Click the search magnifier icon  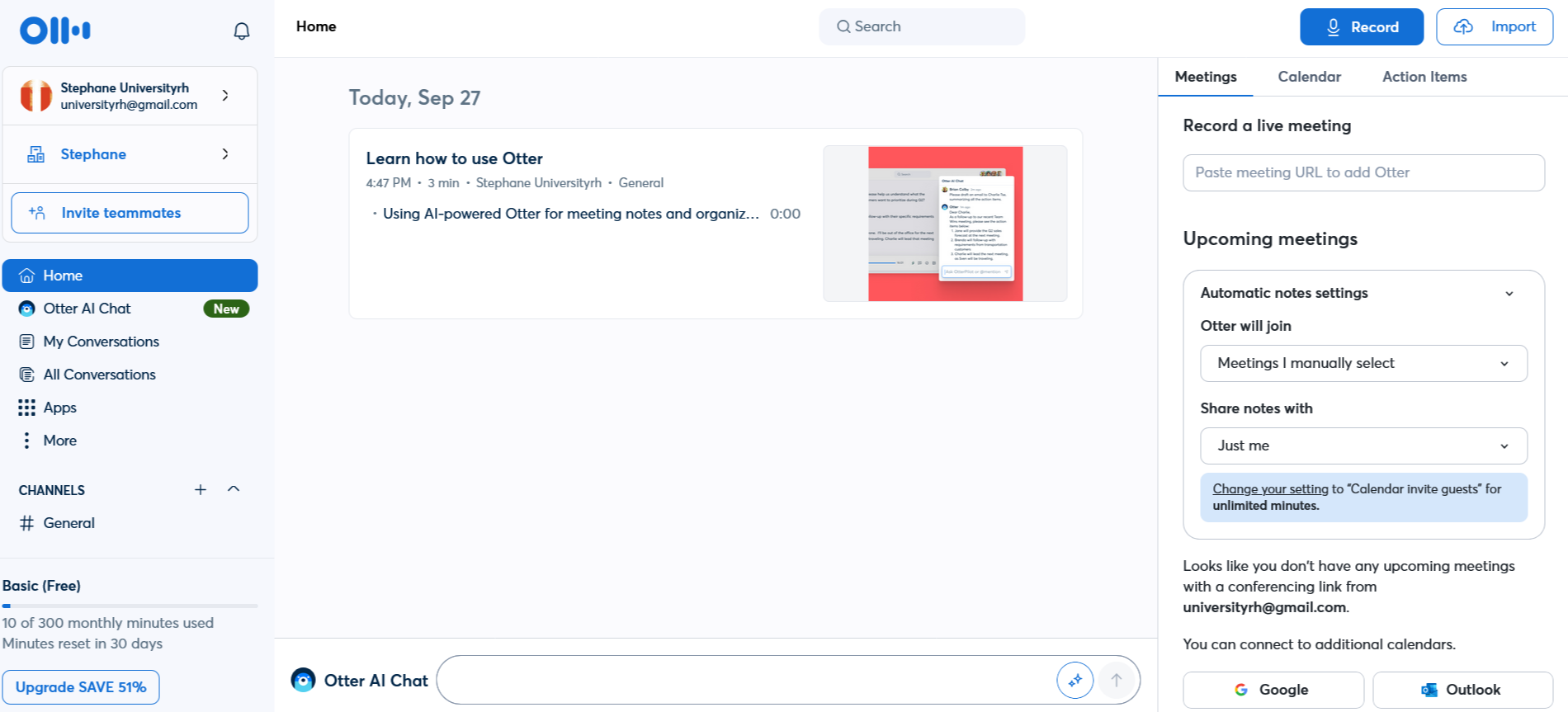(x=843, y=26)
